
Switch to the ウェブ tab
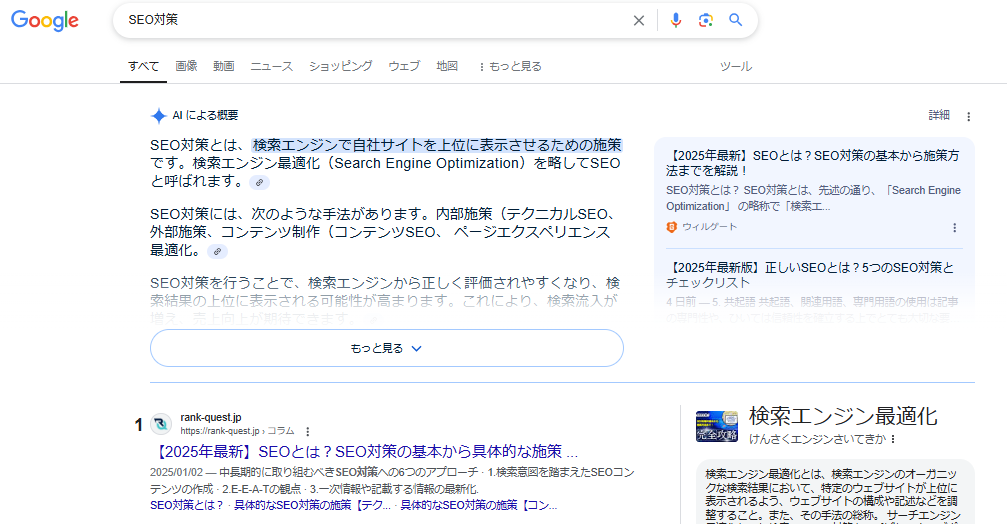[404, 66]
